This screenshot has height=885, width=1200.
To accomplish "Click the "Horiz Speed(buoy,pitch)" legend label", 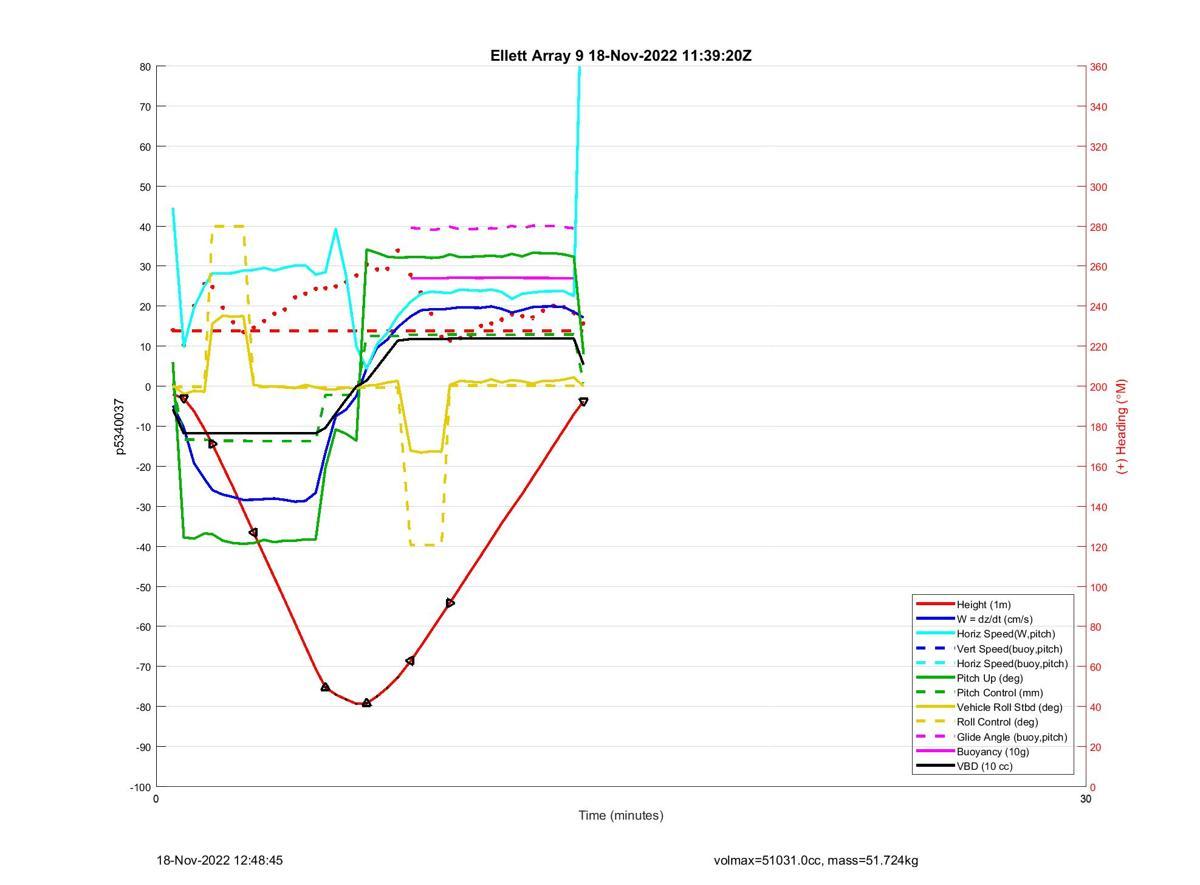I will (1012, 663).
